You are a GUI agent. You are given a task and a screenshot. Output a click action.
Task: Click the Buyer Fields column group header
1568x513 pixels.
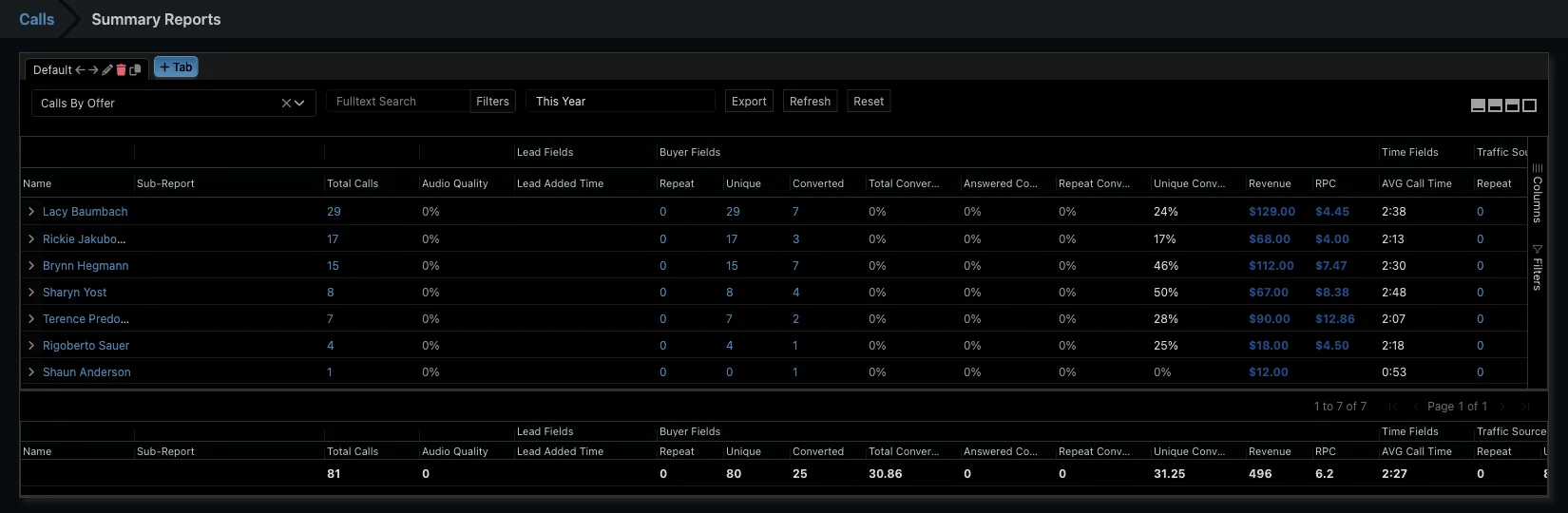[690, 152]
